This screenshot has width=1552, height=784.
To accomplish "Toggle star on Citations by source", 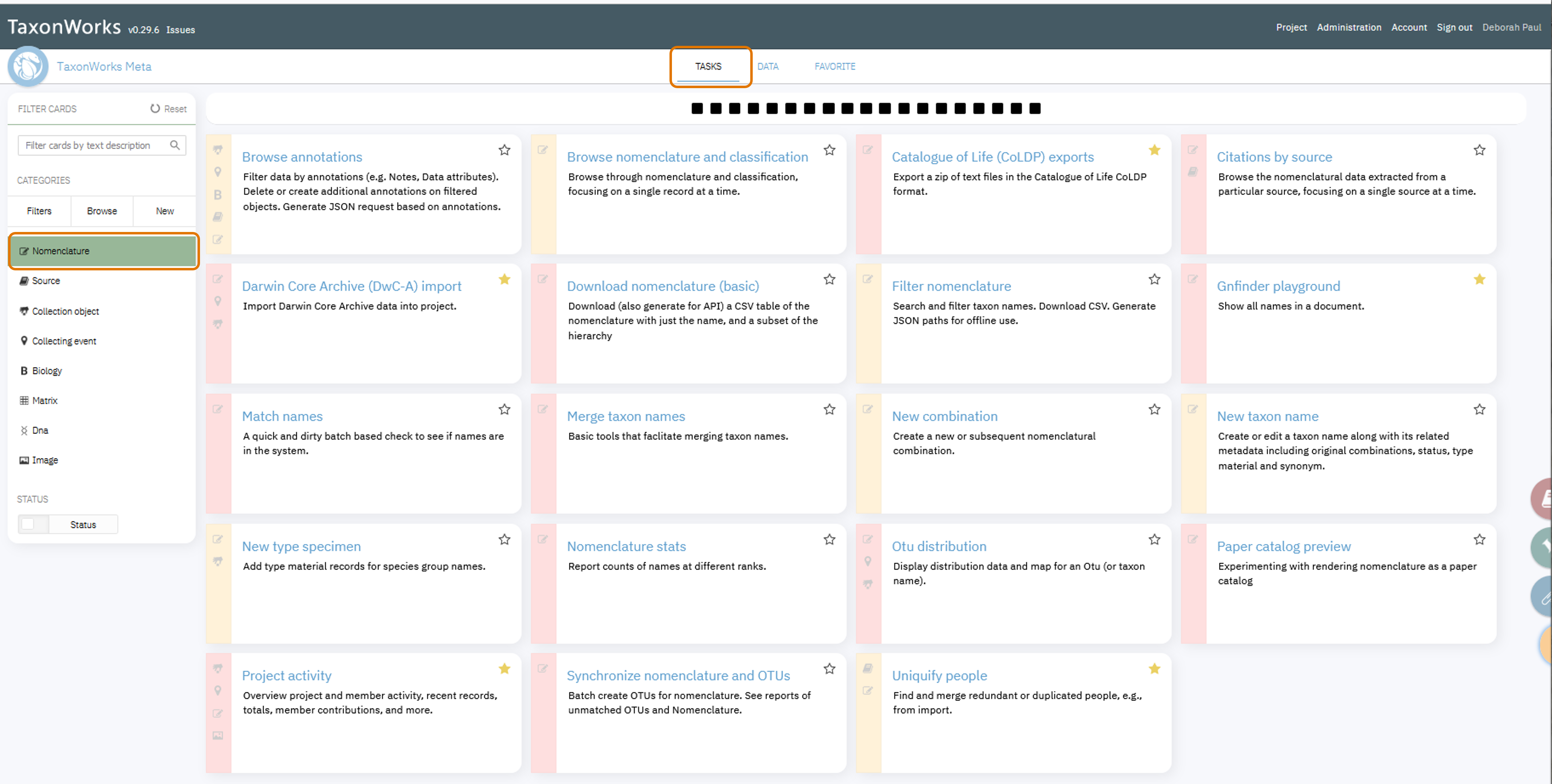I will pyautogui.click(x=1479, y=150).
